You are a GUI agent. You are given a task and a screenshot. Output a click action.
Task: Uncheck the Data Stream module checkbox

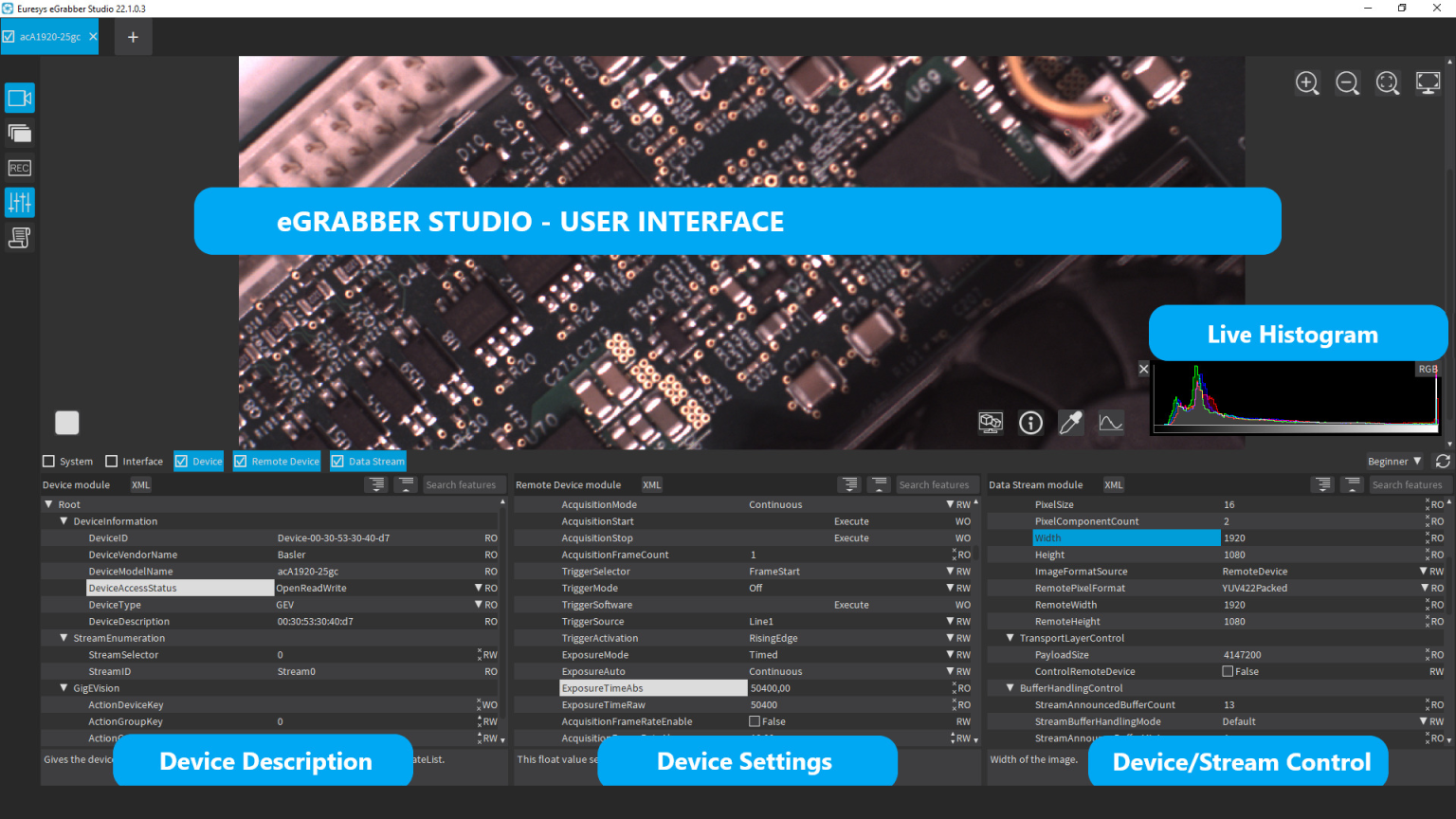(337, 462)
